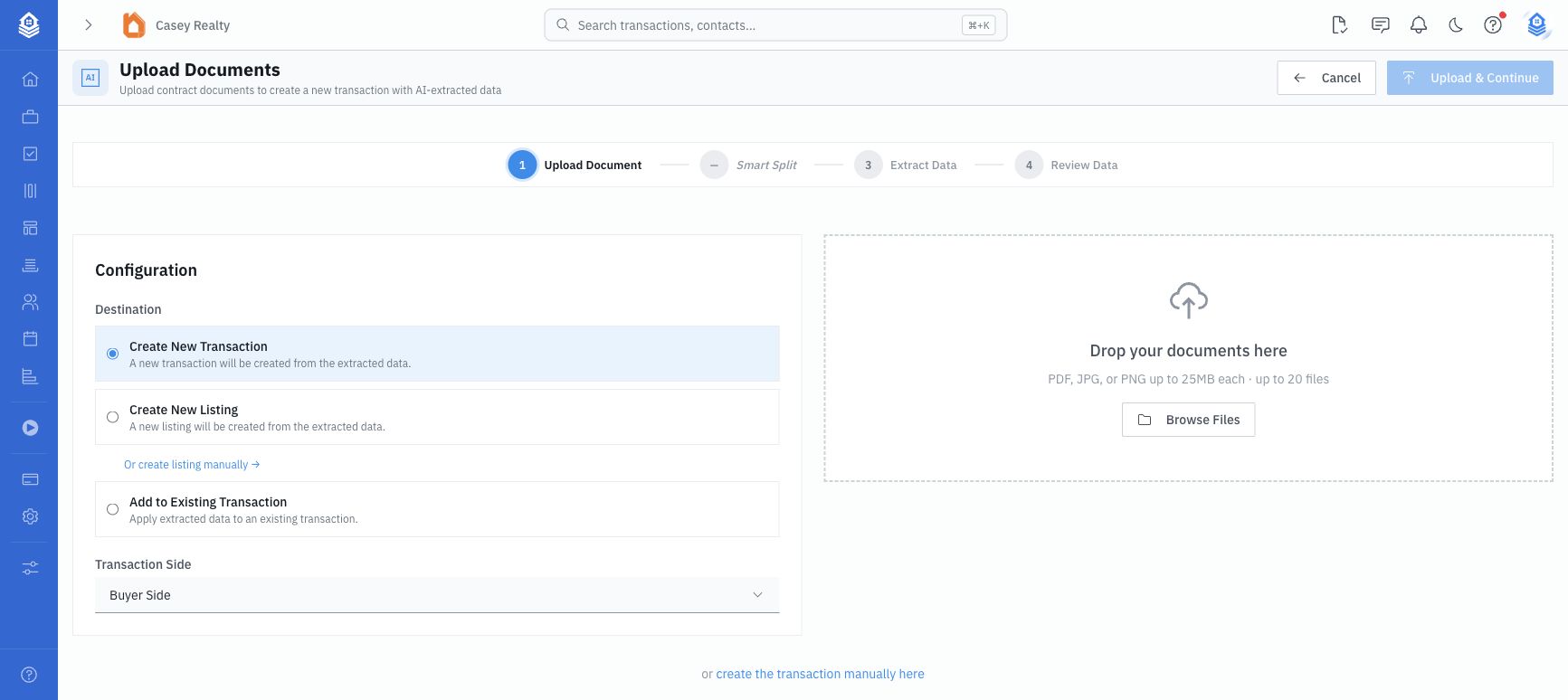
Task: Open the sliders preferences icon in the sidebar
Action: pyautogui.click(x=30, y=568)
